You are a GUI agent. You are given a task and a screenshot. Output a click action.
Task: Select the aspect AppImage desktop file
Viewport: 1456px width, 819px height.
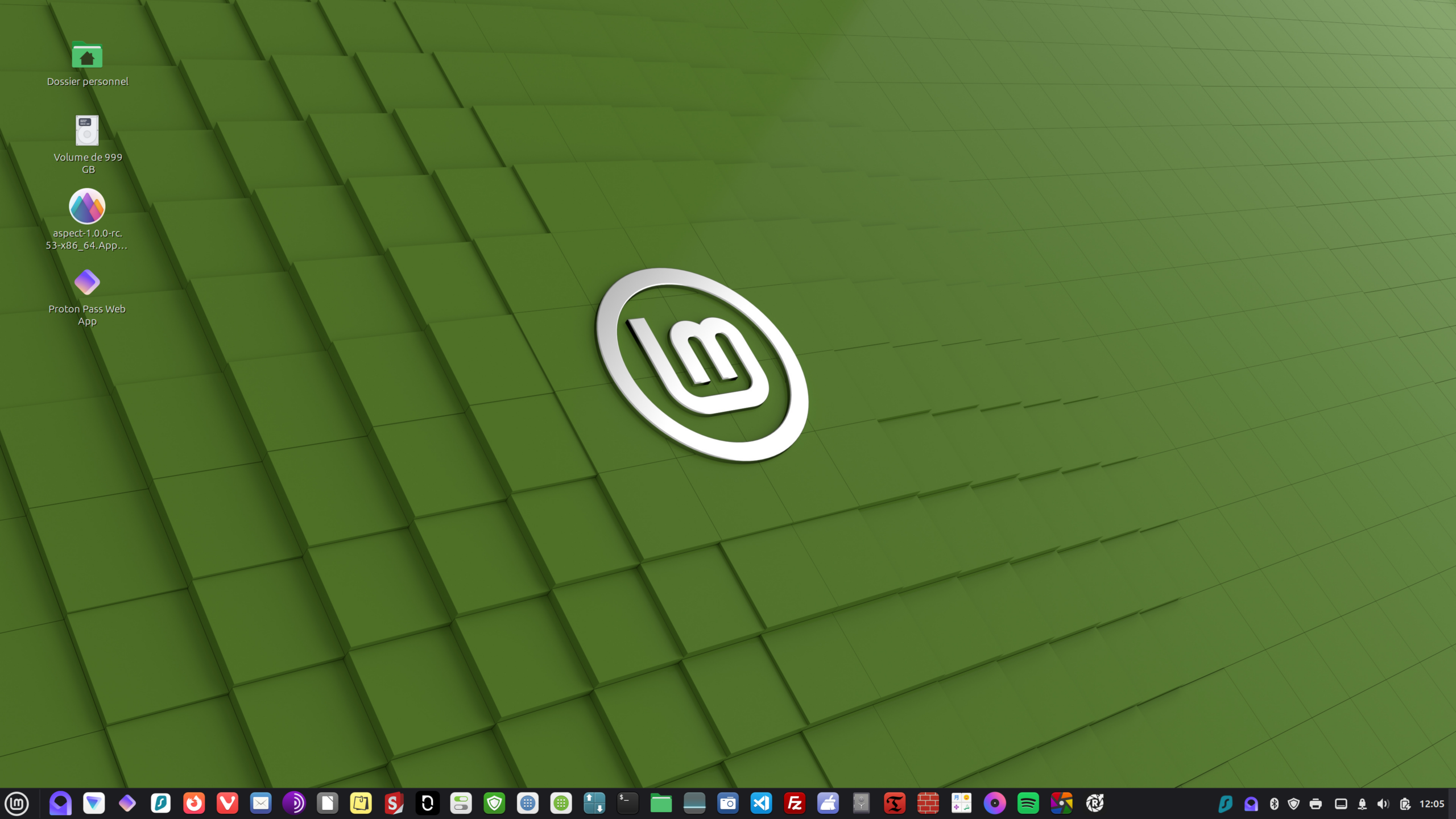pyautogui.click(x=87, y=206)
